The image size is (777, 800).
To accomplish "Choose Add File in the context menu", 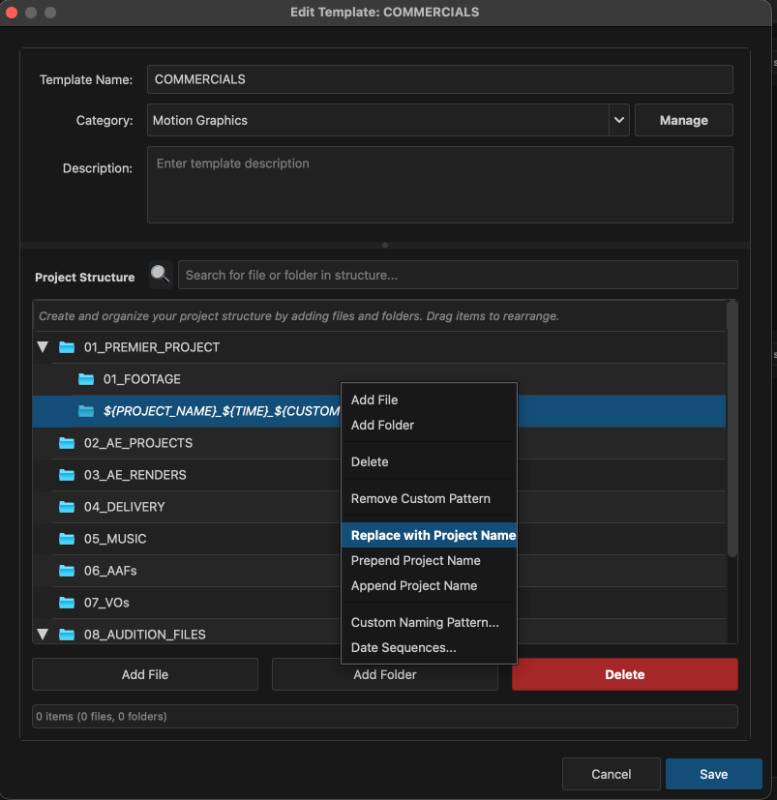I will coord(429,400).
